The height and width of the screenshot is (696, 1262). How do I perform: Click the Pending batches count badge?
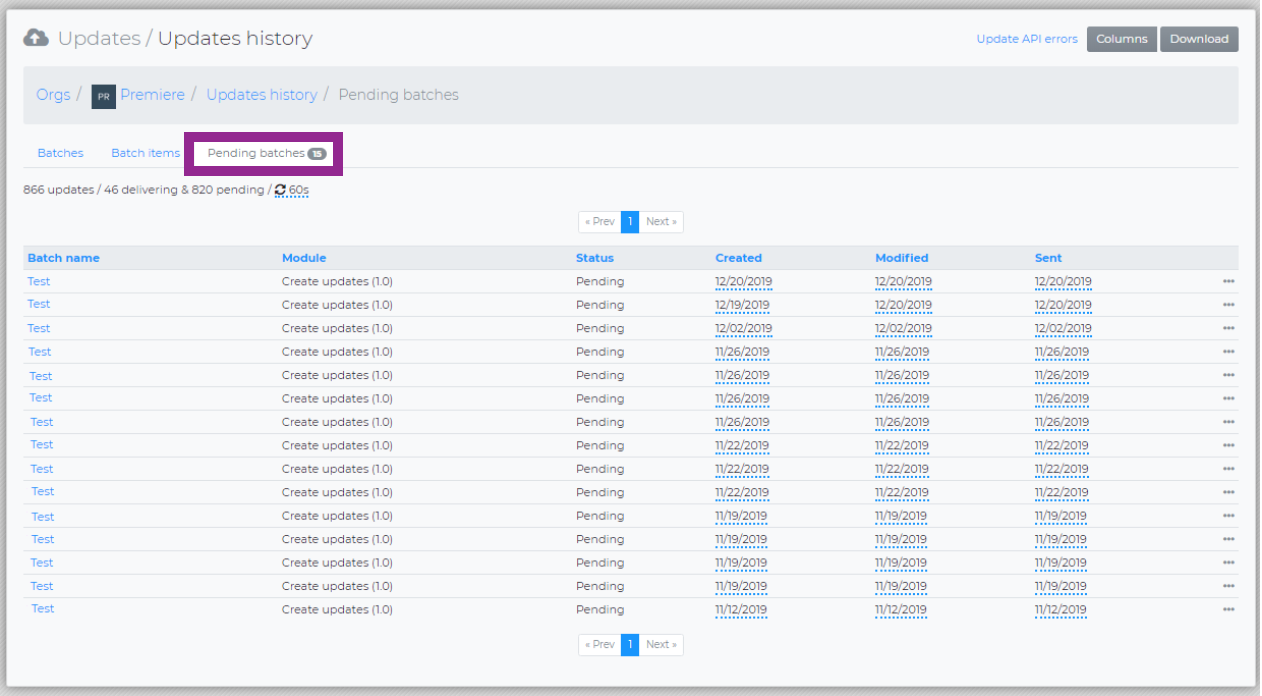(316, 154)
